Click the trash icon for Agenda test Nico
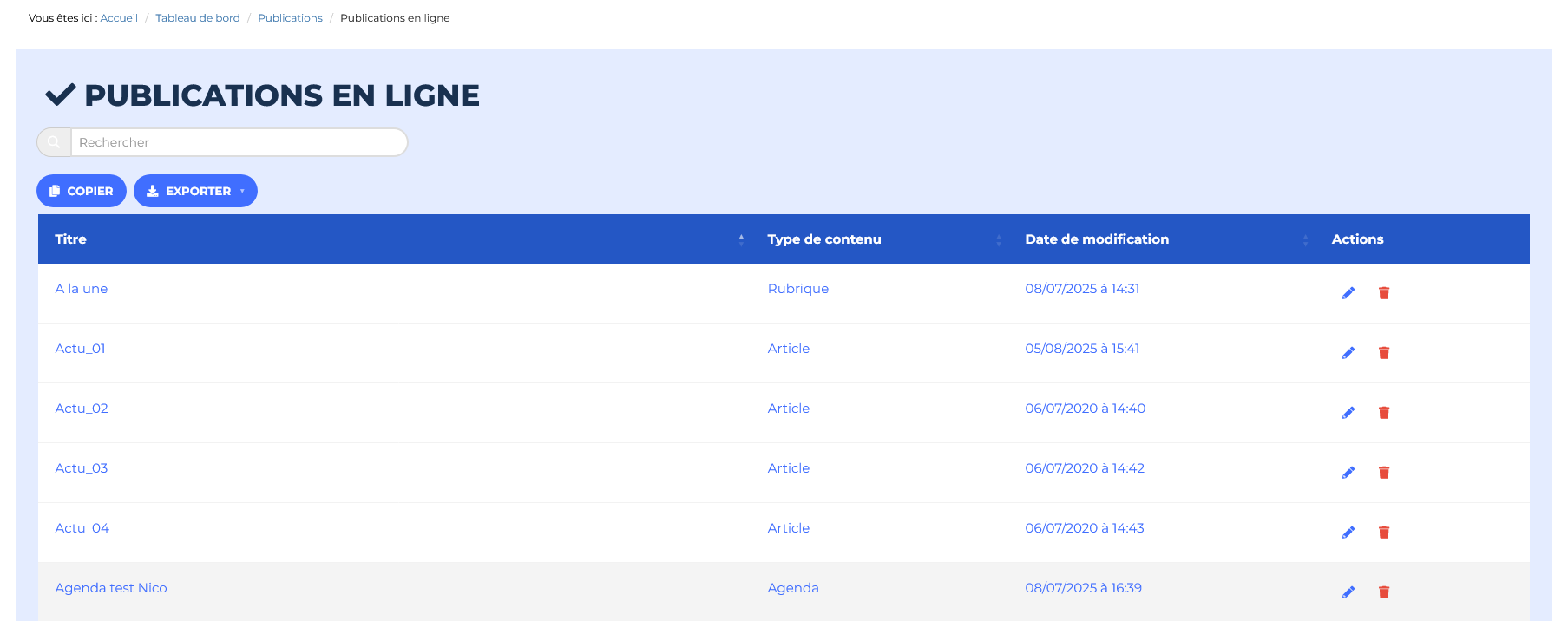The image size is (1568, 621). coord(1383,592)
